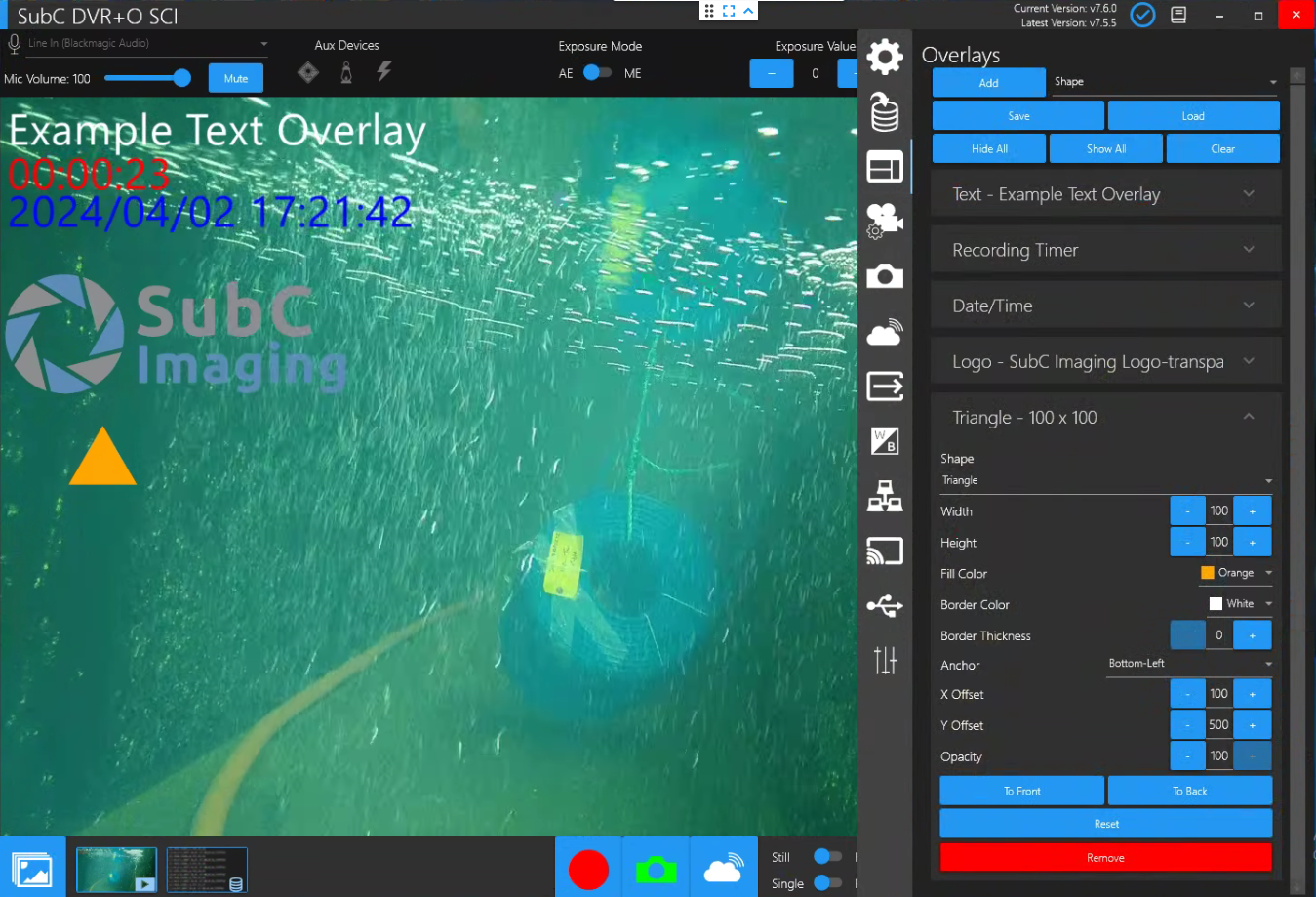Screen dimensions: 1316x897
Task: Expand the Recording Timer overlay section
Action: pyautogui.click(x=1104, y=250)
